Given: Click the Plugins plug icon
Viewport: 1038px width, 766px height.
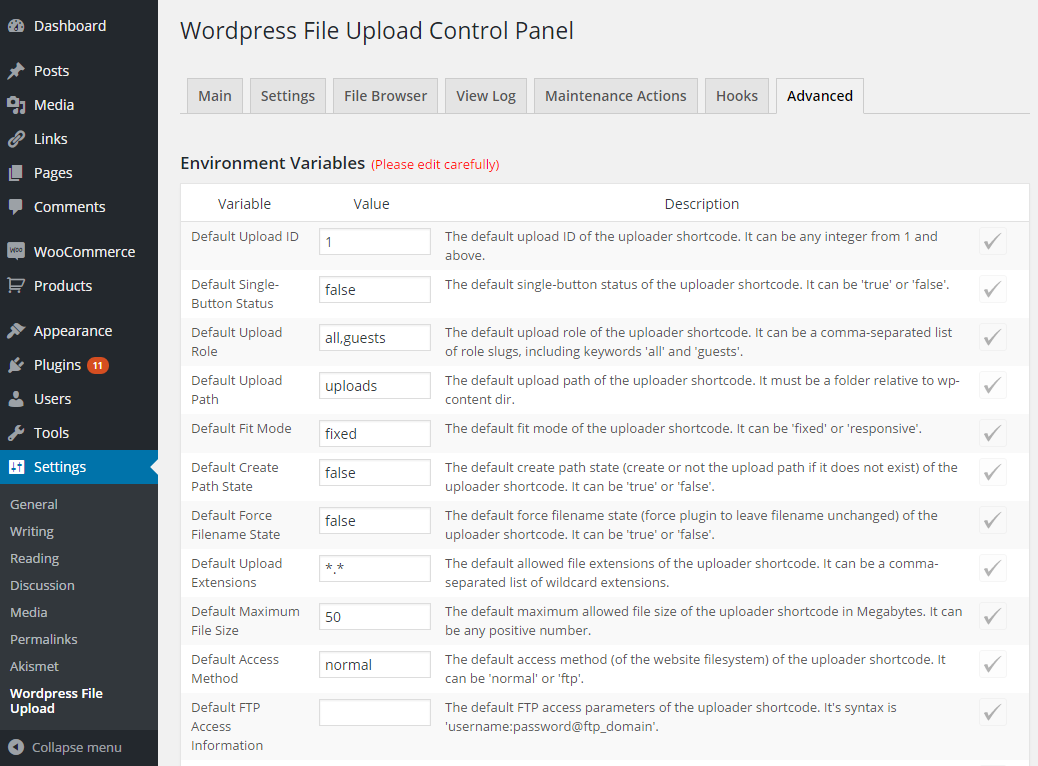Looking at the screenshot, I should (16, 365).
